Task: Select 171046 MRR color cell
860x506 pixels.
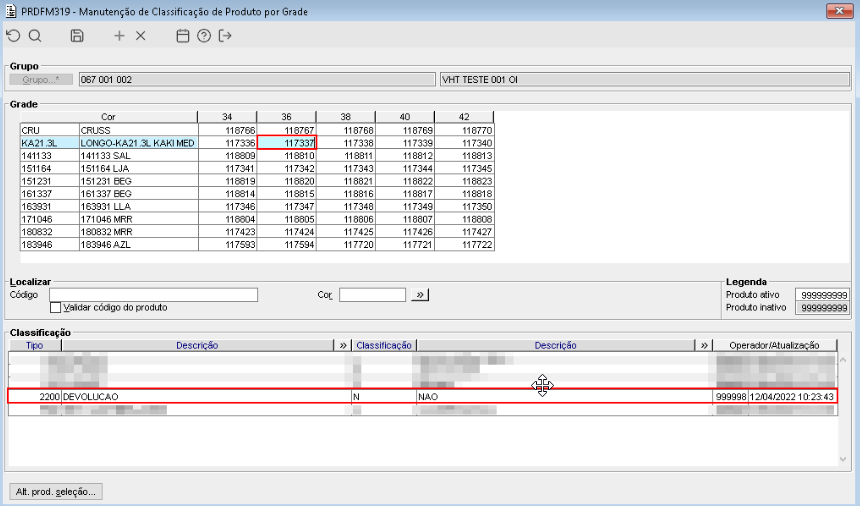Action: tap(139, 219)
